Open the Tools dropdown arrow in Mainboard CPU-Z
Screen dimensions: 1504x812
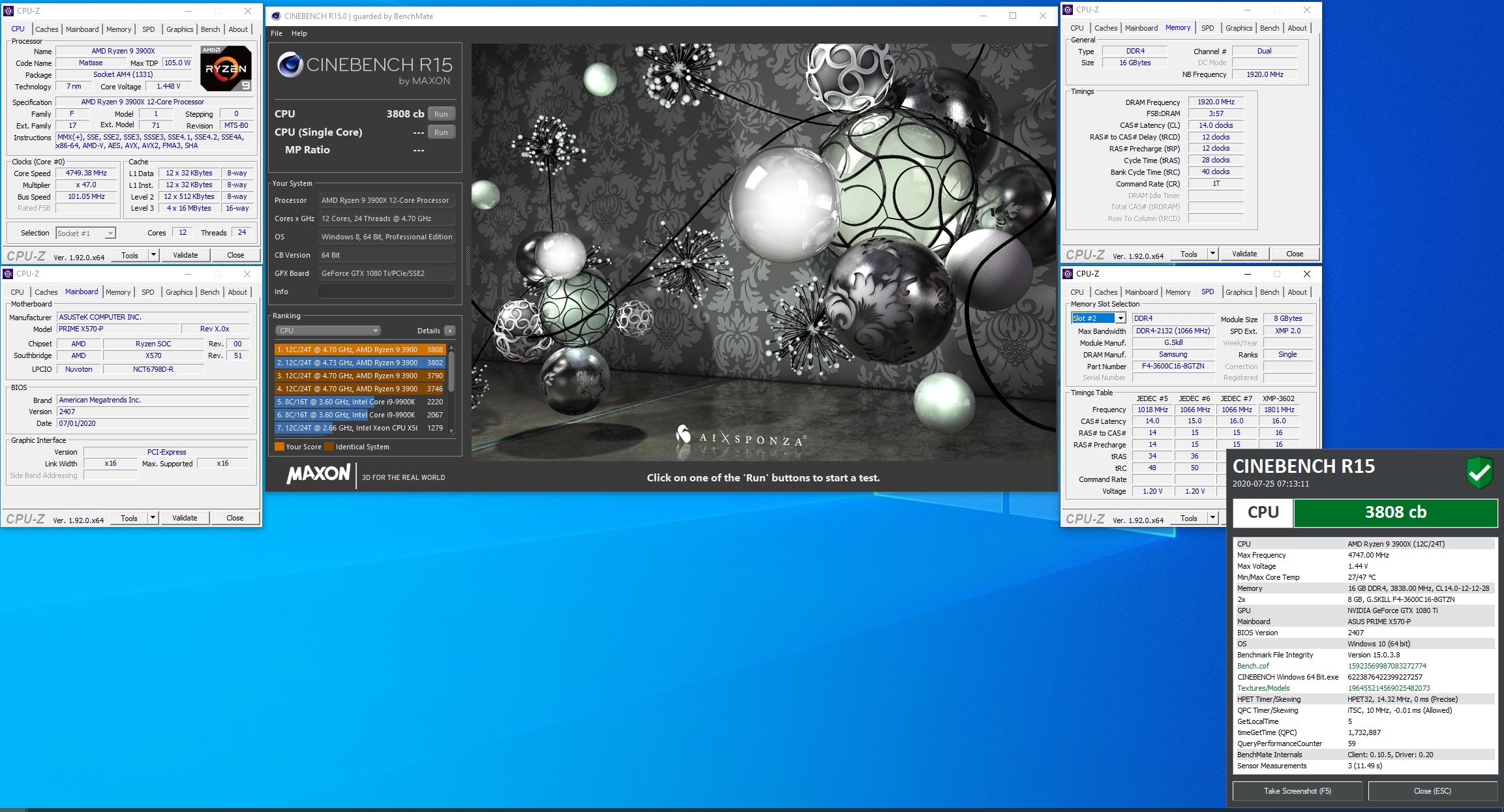tap(153, 518)
